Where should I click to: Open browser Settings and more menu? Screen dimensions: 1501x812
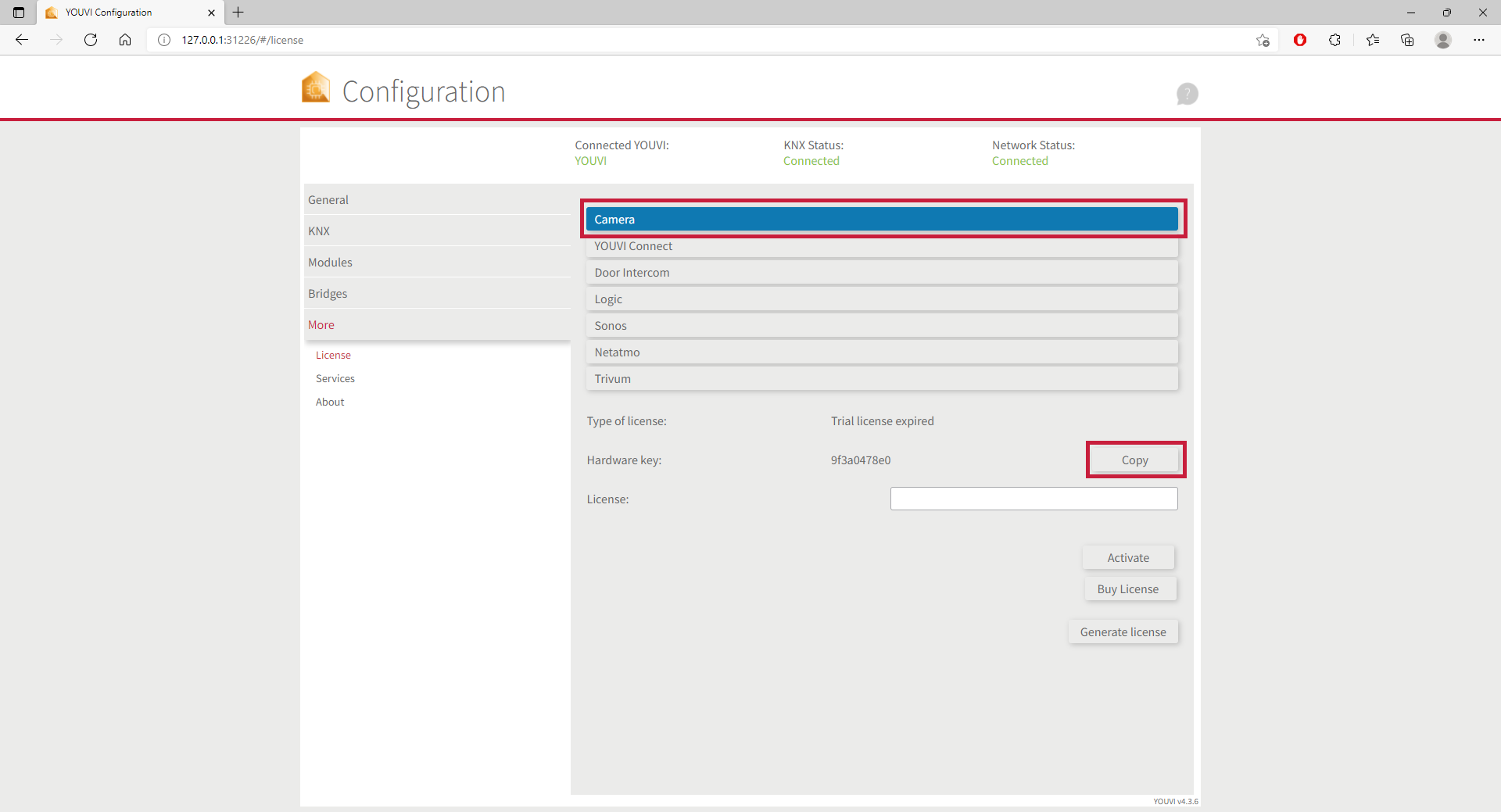pyautogui.click(x=1479, y=40)
